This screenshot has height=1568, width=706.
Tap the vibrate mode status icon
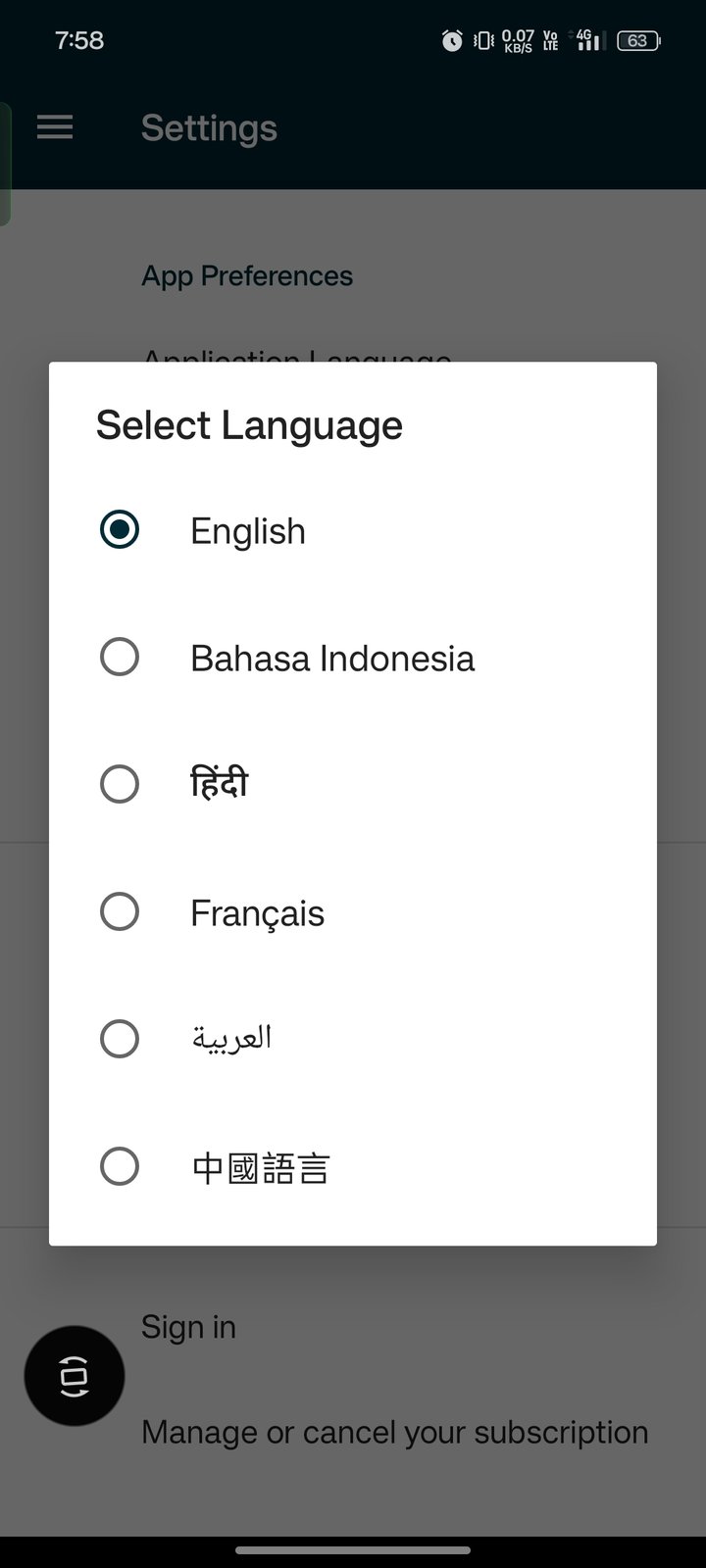click(x=483, y=40)
